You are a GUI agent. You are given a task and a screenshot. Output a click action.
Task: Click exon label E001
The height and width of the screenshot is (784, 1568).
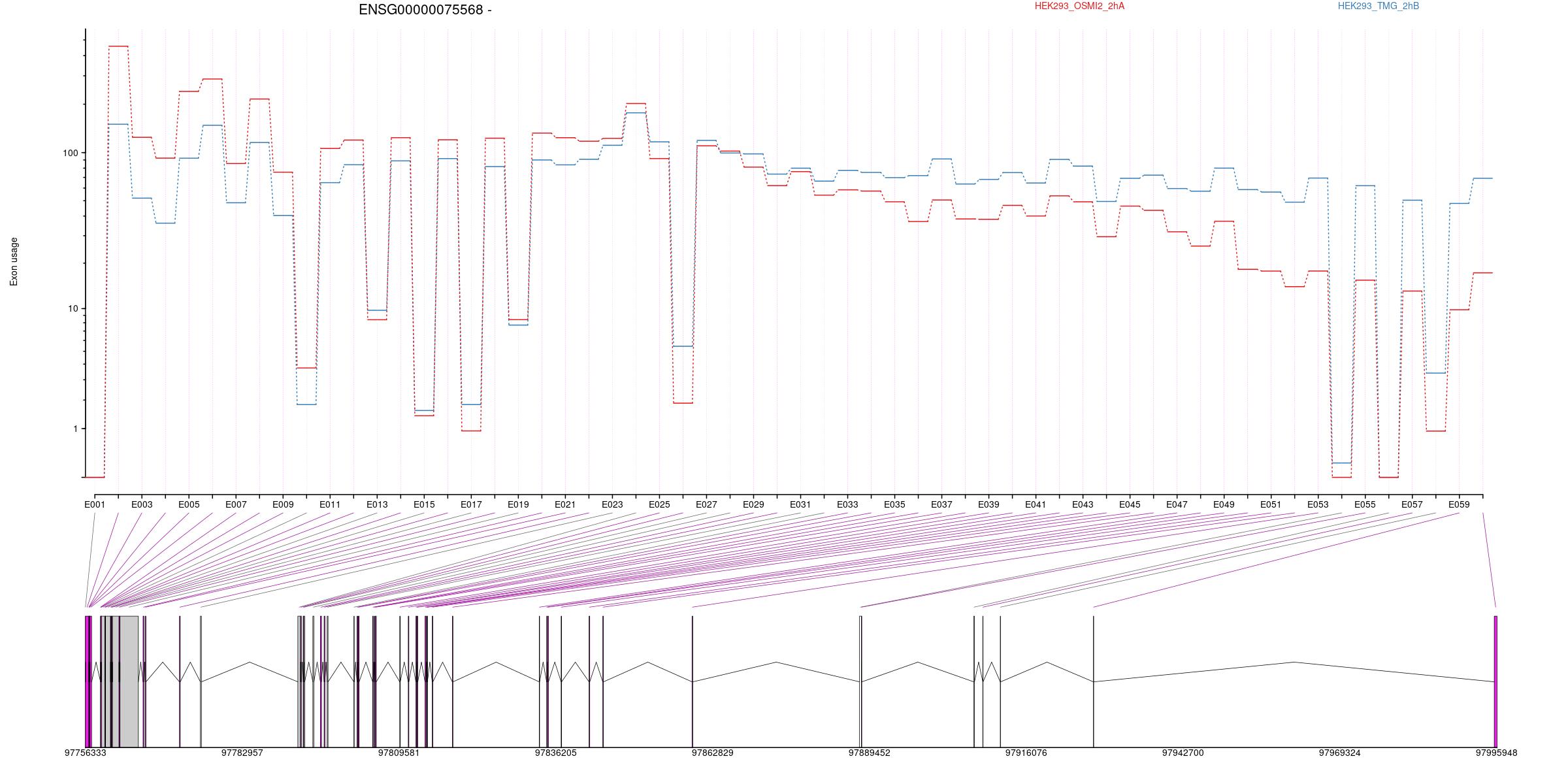[x=95, y=504]
